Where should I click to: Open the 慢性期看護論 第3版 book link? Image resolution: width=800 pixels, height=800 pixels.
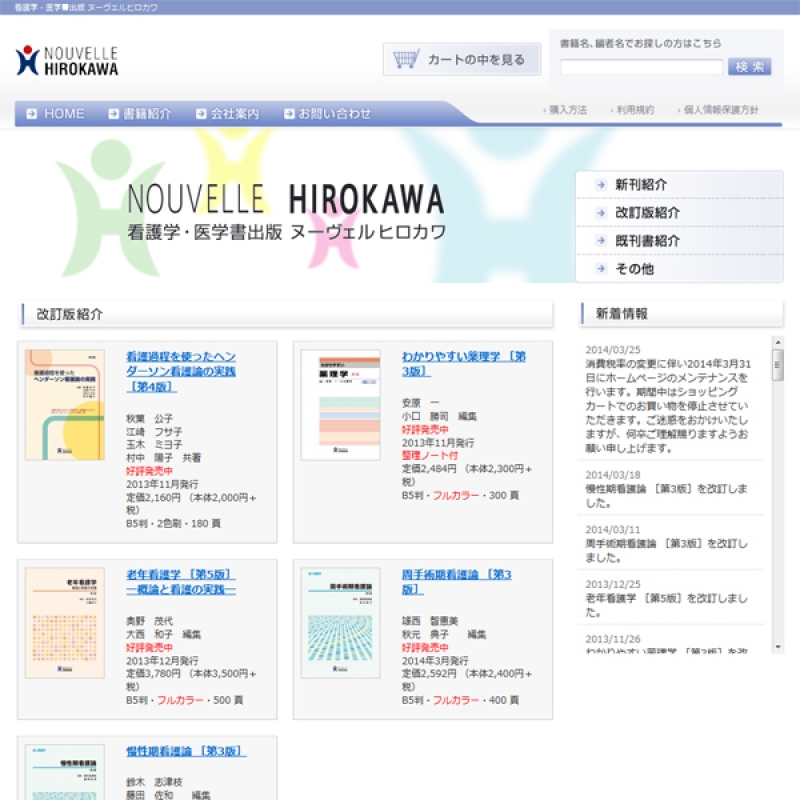(x=186, y=751)
